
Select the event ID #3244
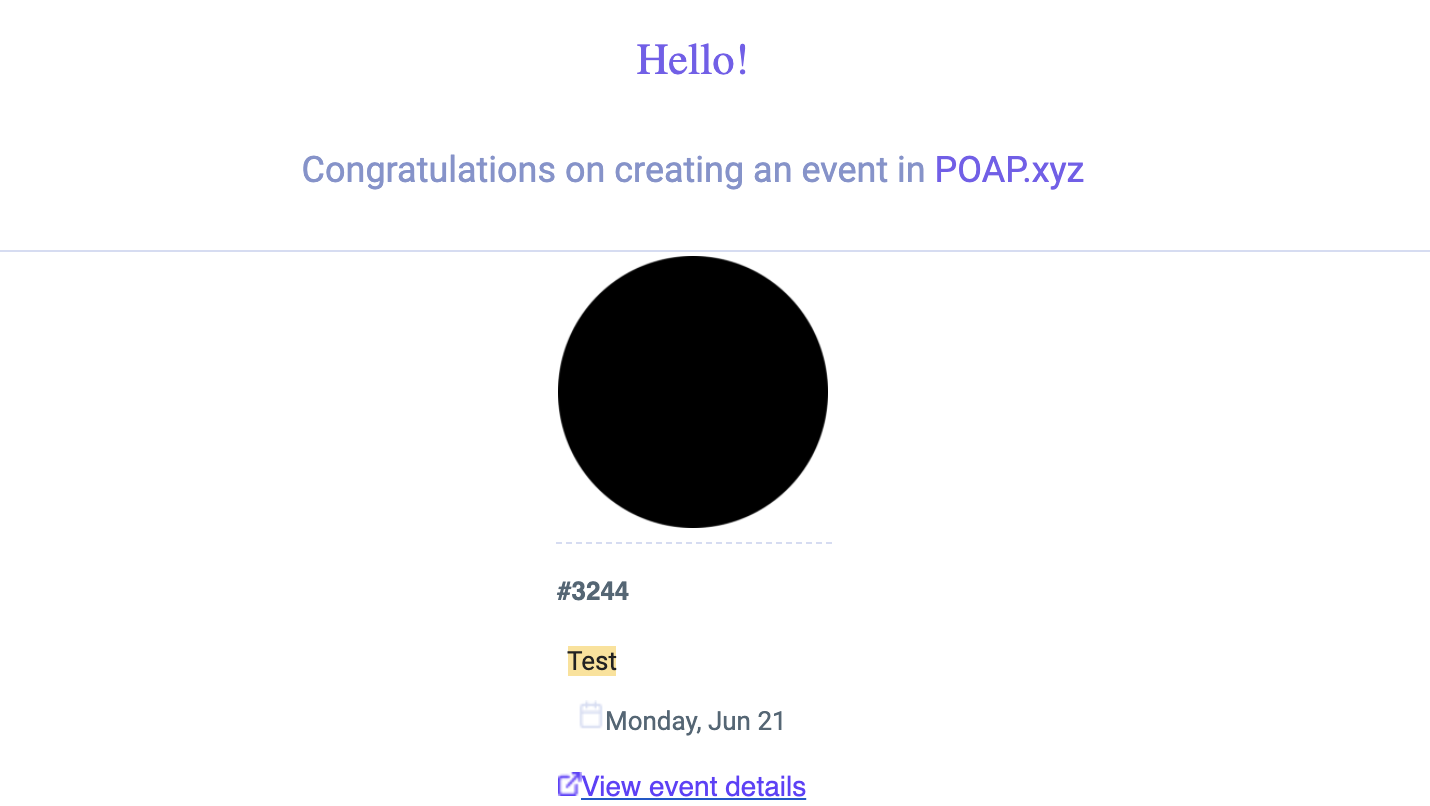593,591
